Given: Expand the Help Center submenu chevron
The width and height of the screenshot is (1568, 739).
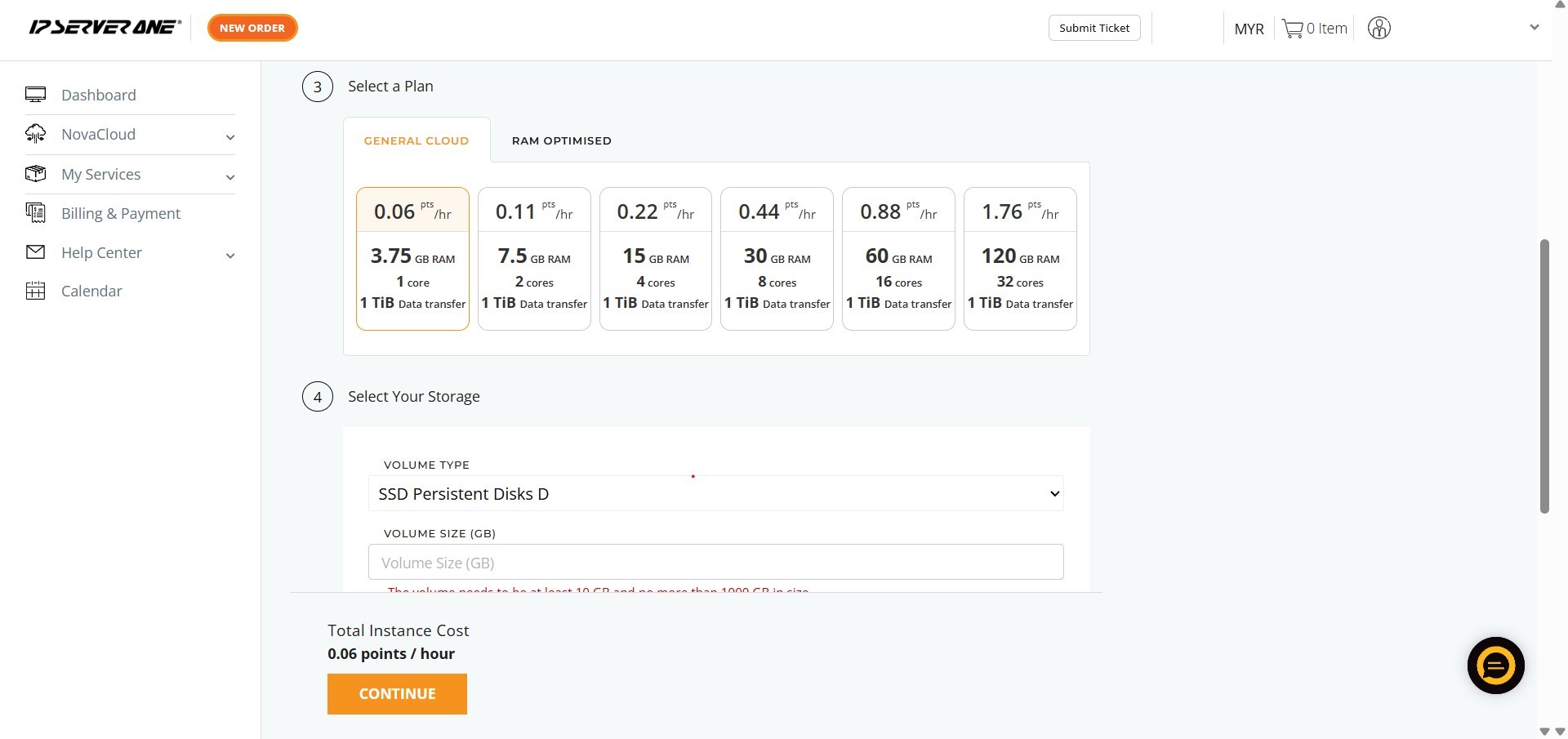Looking at the screenshot, I should (230, 256).
